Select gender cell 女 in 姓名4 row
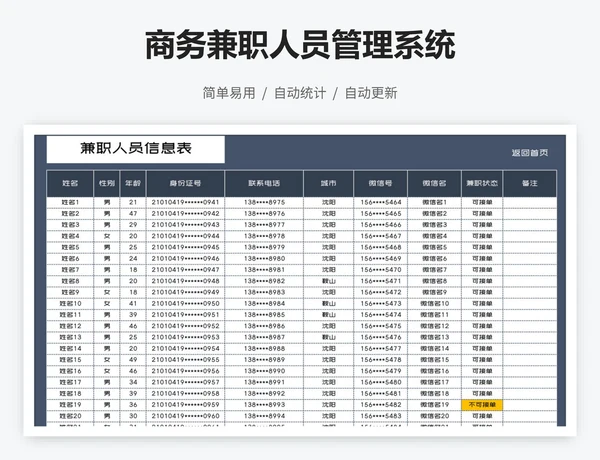The image size is (600, 460). pos(107,236)
